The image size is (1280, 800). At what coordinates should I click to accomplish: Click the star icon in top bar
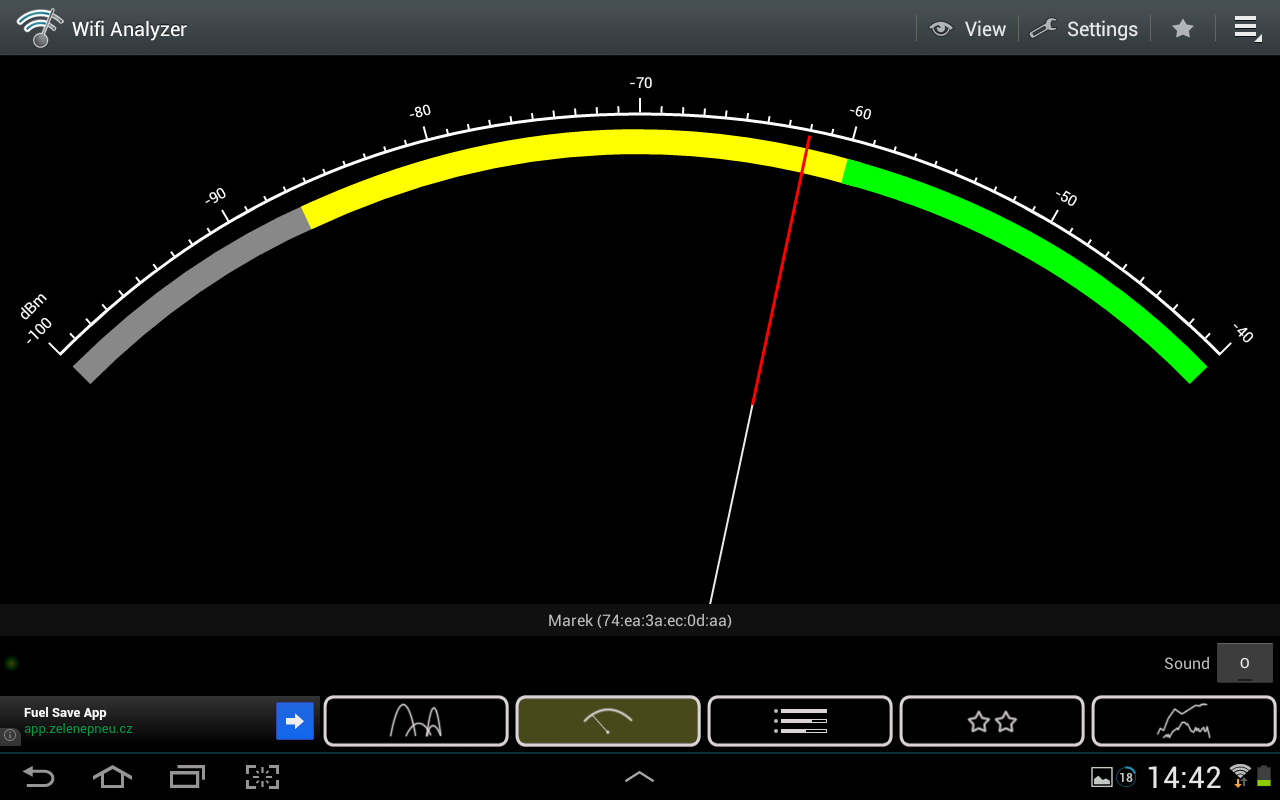pyautogui.click(x=1183, y=29)
